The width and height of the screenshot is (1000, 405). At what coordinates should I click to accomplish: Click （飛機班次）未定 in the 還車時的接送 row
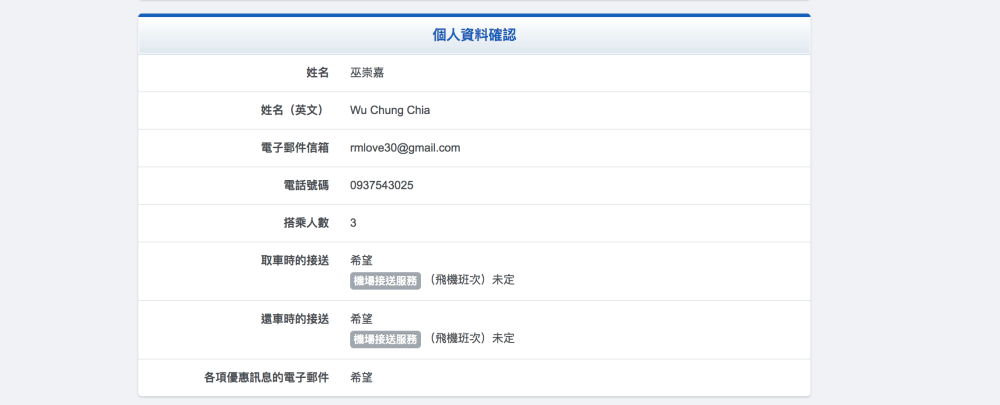[471, 339]
